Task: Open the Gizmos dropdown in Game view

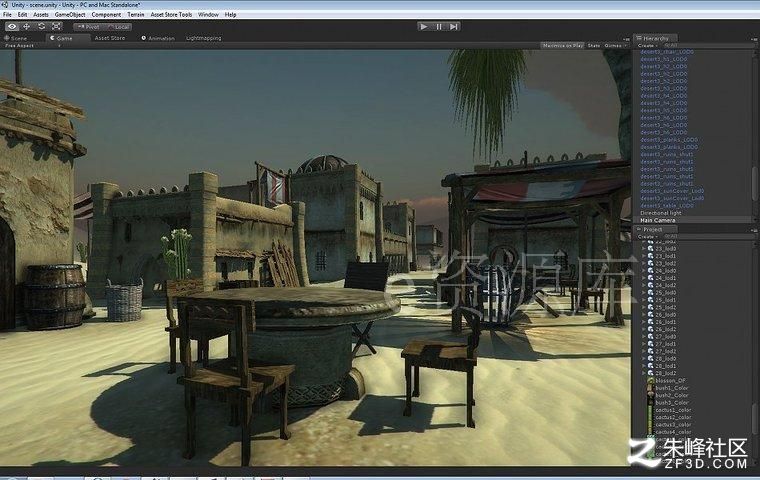Action: (x=615, y=45)
